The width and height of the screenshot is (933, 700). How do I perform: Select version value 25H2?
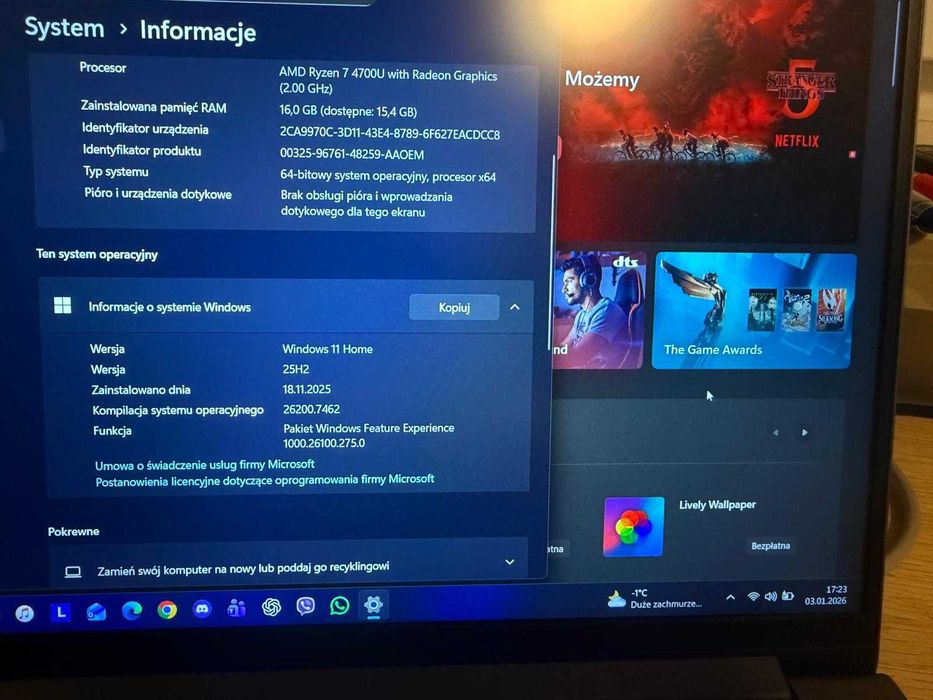[x=296, y=369]
